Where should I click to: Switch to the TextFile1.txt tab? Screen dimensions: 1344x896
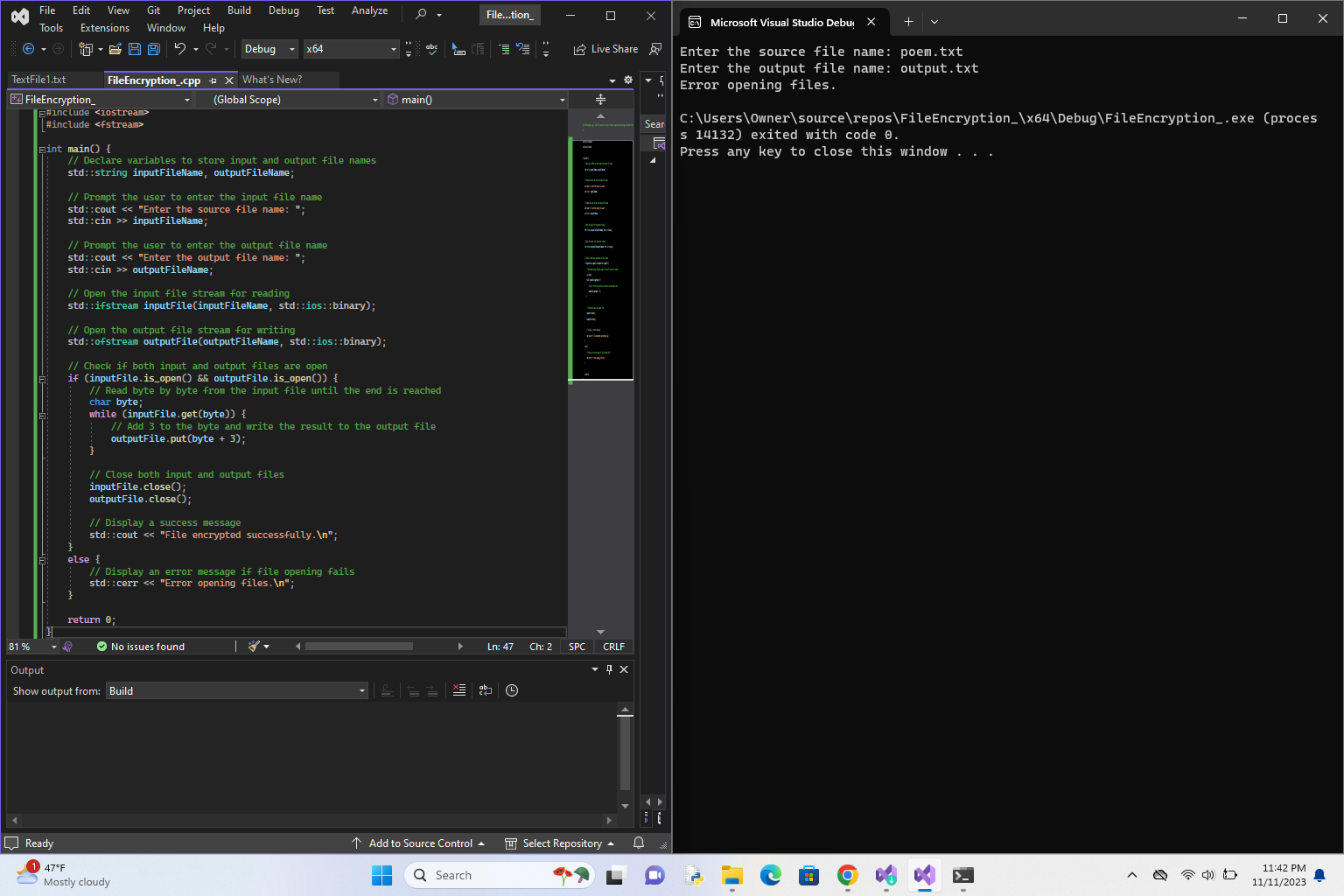[38, 80]
